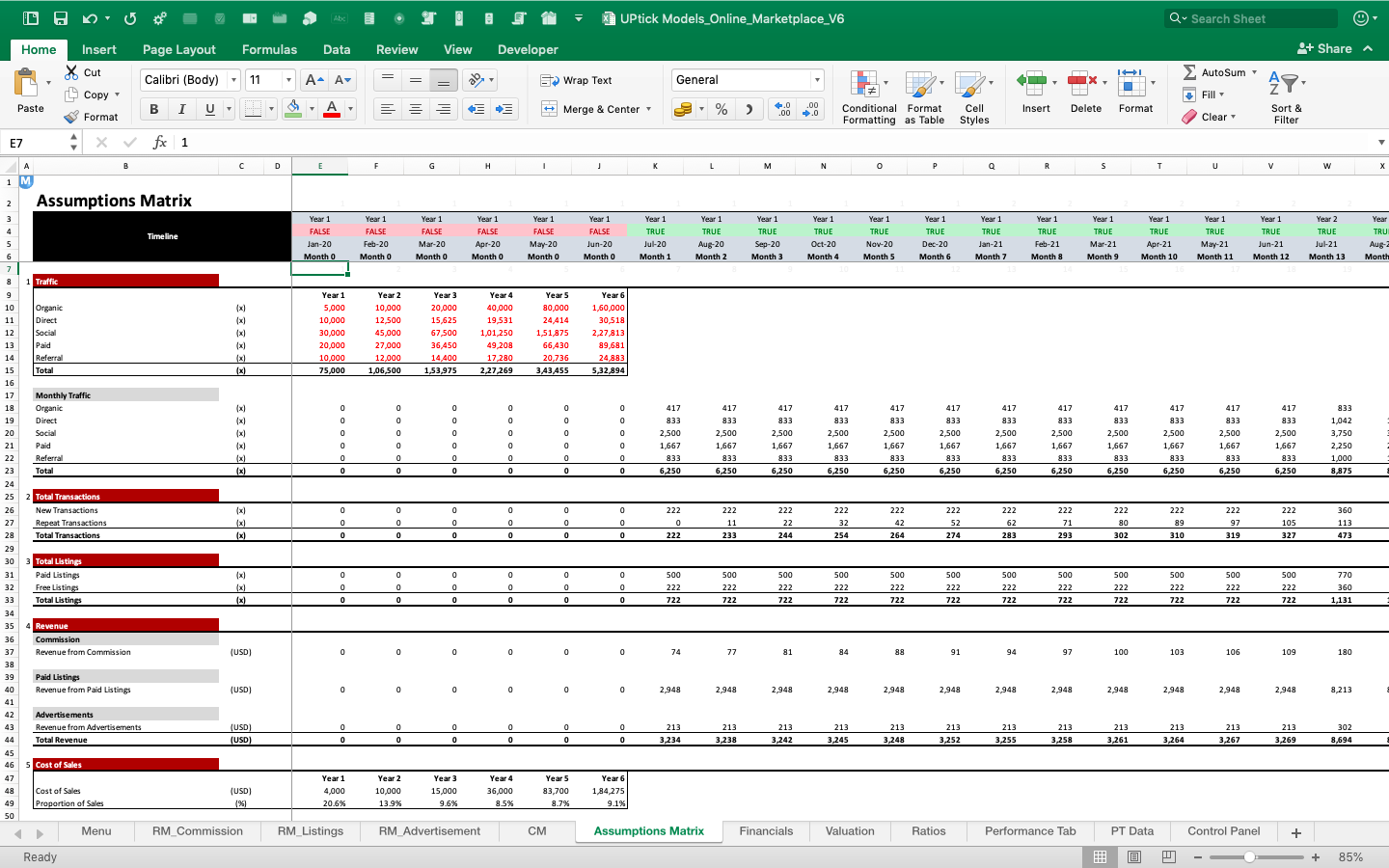Zoom out with the minus button
This screenshot has width=1389, height=868.
click(x=1198, y=856)
